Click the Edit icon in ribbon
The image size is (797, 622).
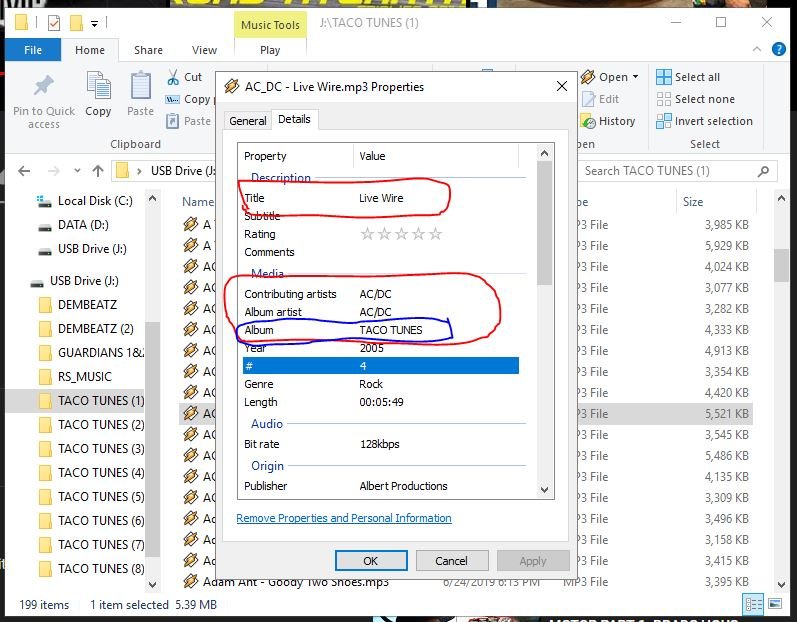(588, 99)
